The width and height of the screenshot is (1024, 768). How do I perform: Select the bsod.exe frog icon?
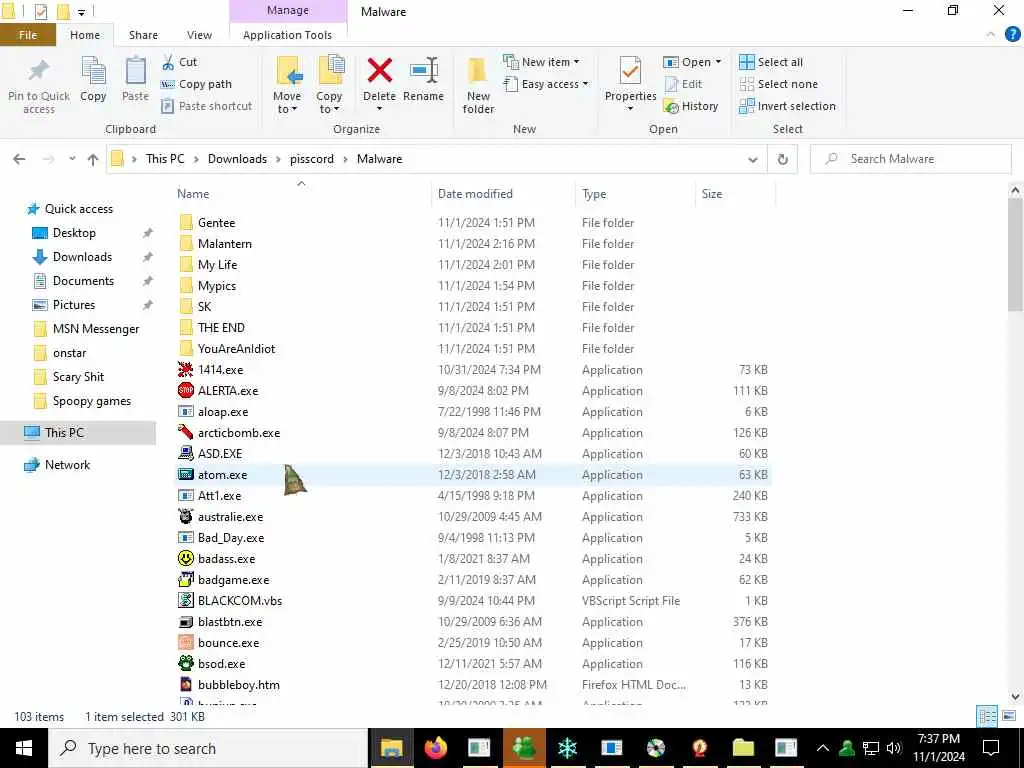tap(185, 664)
